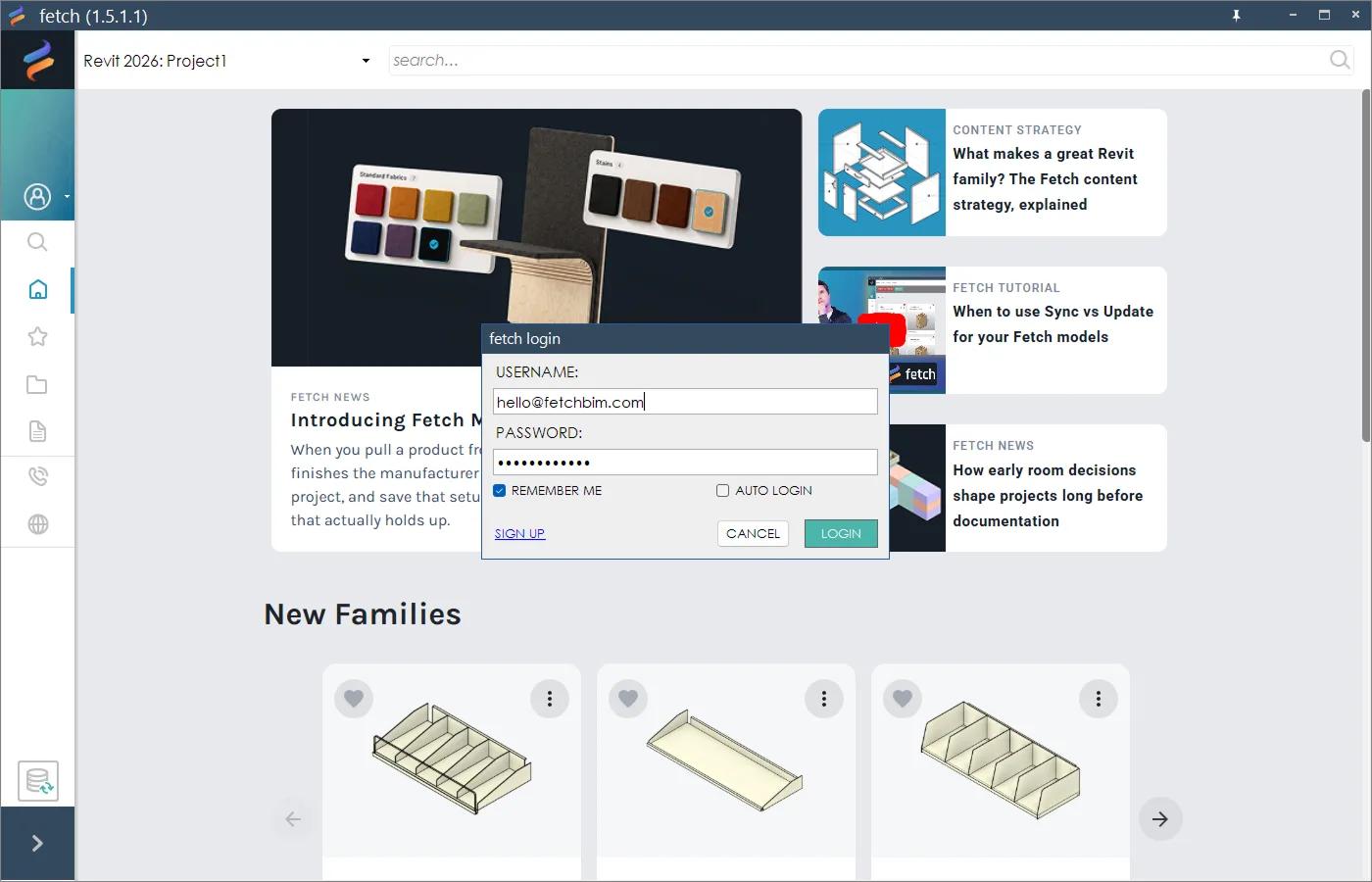Screen dimensions: 1372x882
Task: Go to Home in the sidebar
Action: pos(37,289)
